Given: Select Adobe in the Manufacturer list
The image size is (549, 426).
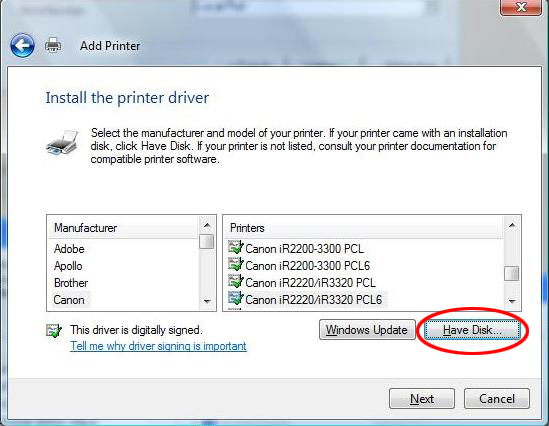Looking at the screenshot, I should pyautogui.click(x=69, y=249).
